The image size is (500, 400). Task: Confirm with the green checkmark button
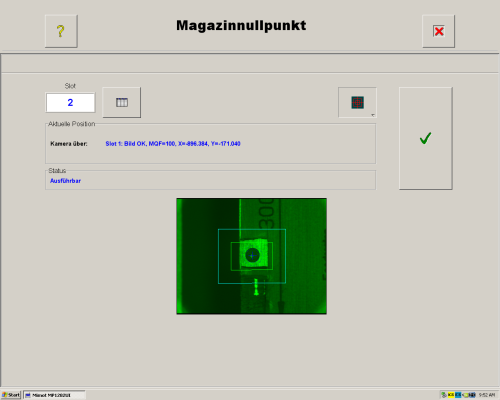[425, 138]
